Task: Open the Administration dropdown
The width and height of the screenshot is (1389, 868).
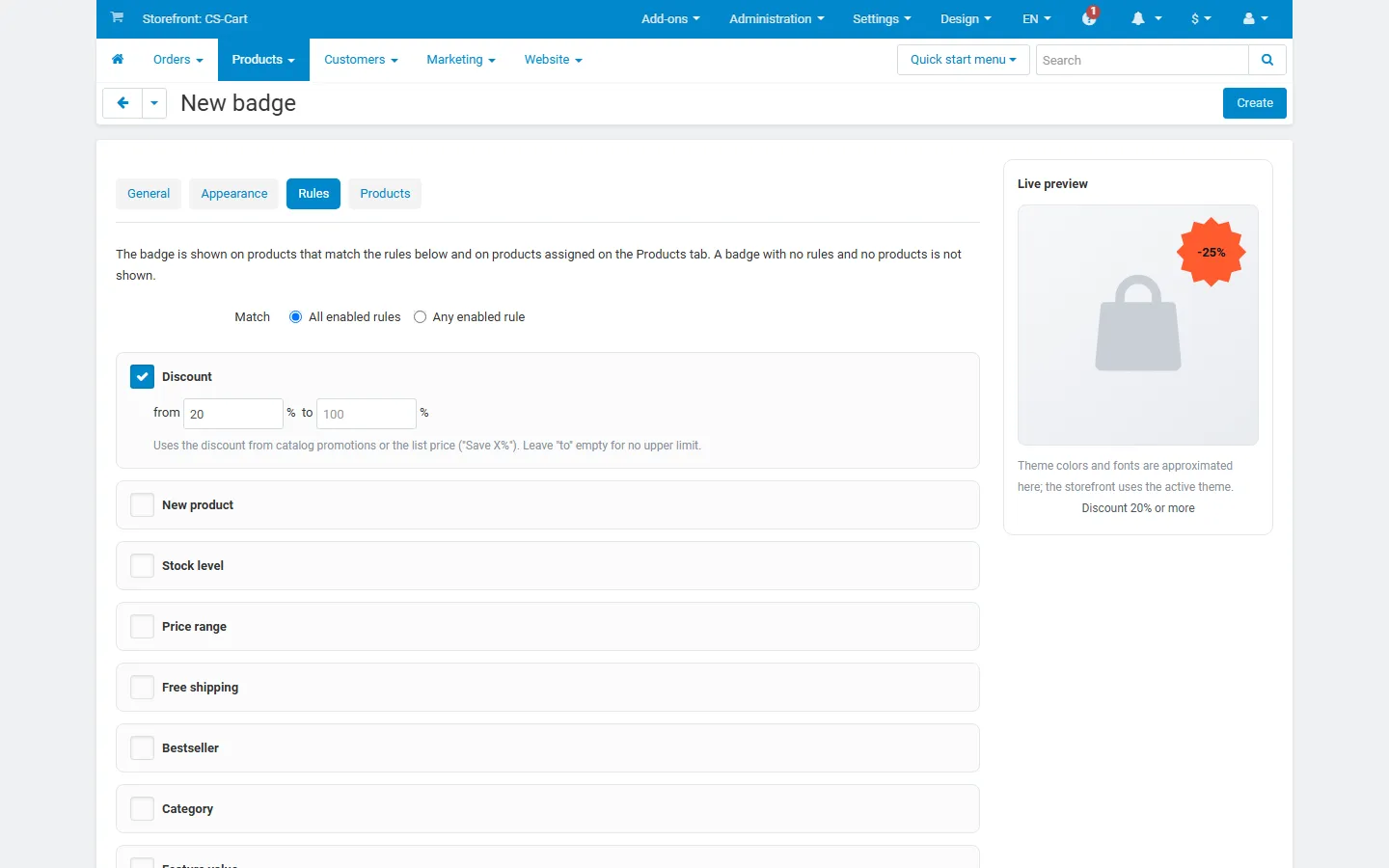Action: (x=776, y=19)
